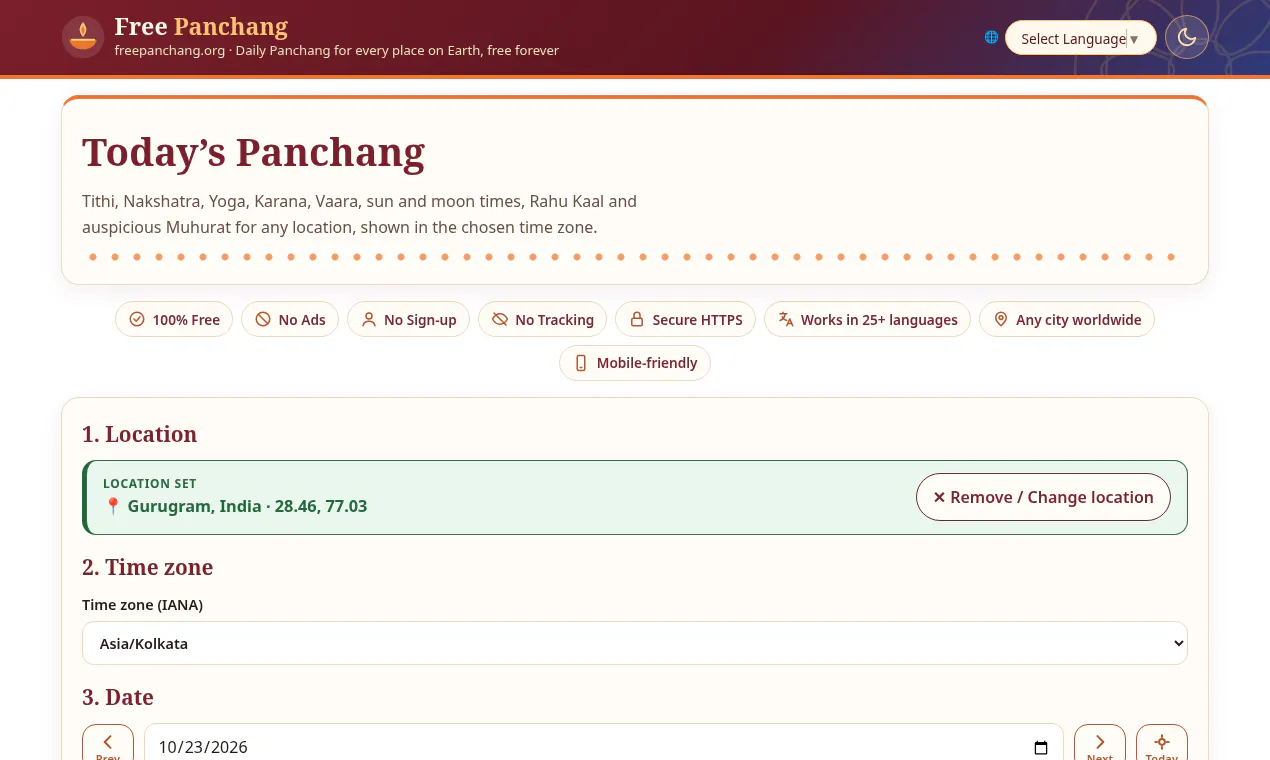Viewport: 1270px width, 760px height.
Task: Open the Asia/Kolkata time zone dropdown
Action: (x=635, y=643)
